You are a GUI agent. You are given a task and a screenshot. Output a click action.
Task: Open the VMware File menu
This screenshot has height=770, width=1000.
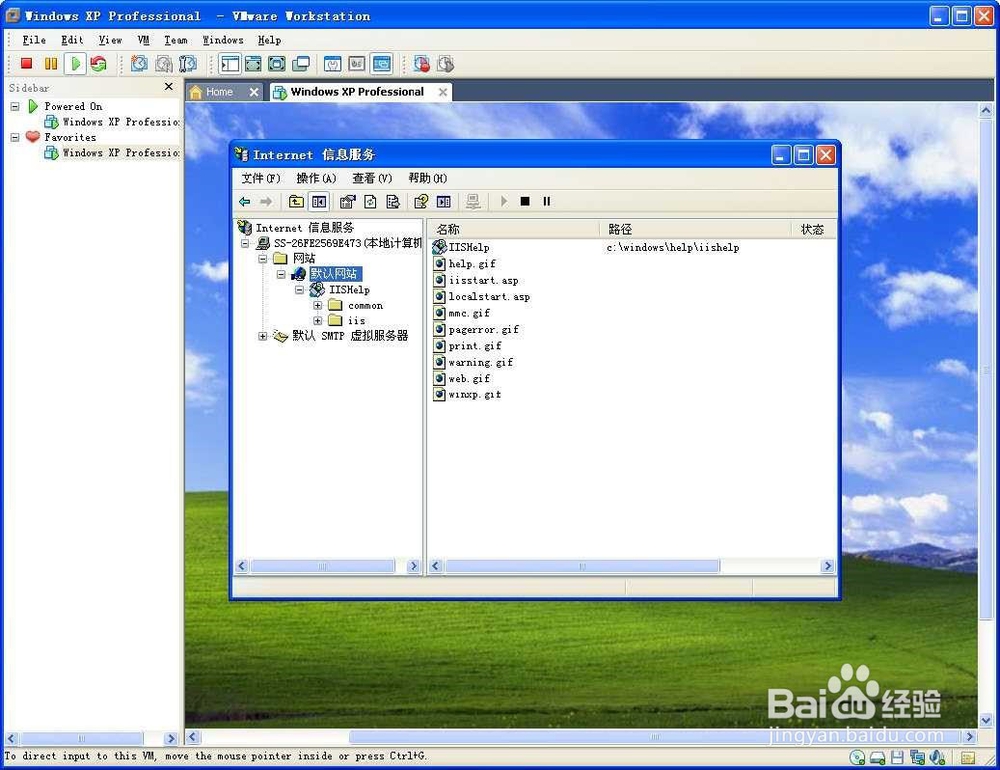pos(34,40)
